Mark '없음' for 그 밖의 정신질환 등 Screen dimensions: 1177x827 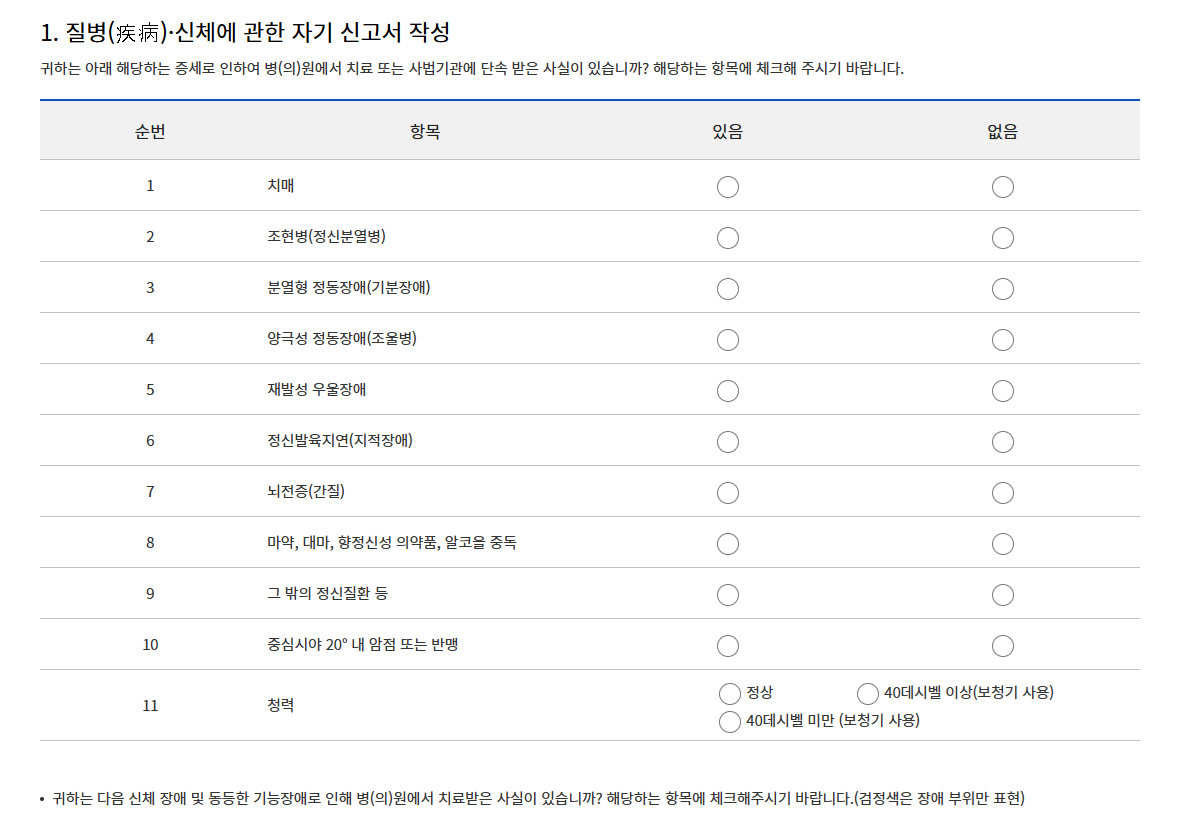tap(1003, 594)
